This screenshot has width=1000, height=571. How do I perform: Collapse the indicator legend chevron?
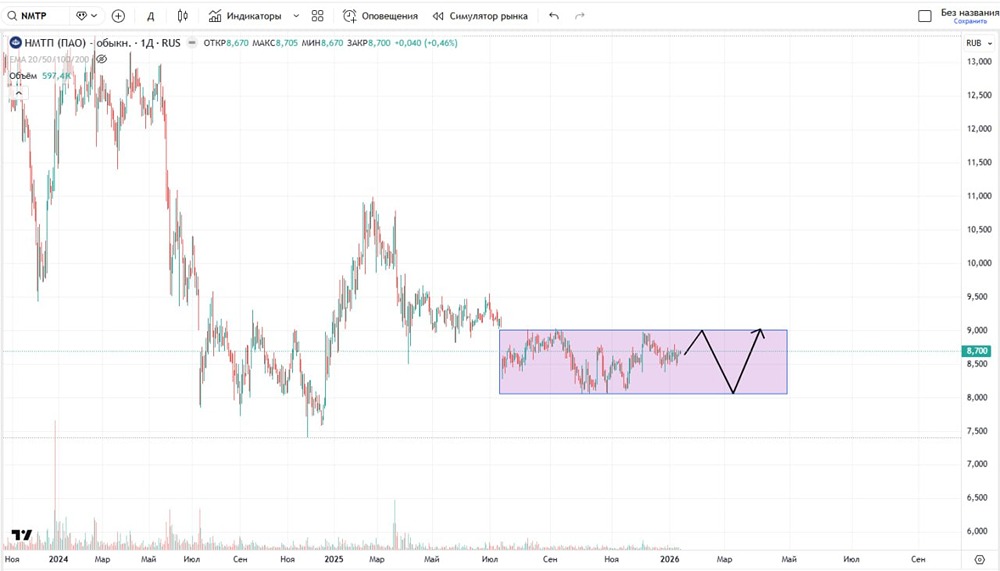tap(18, 93)
